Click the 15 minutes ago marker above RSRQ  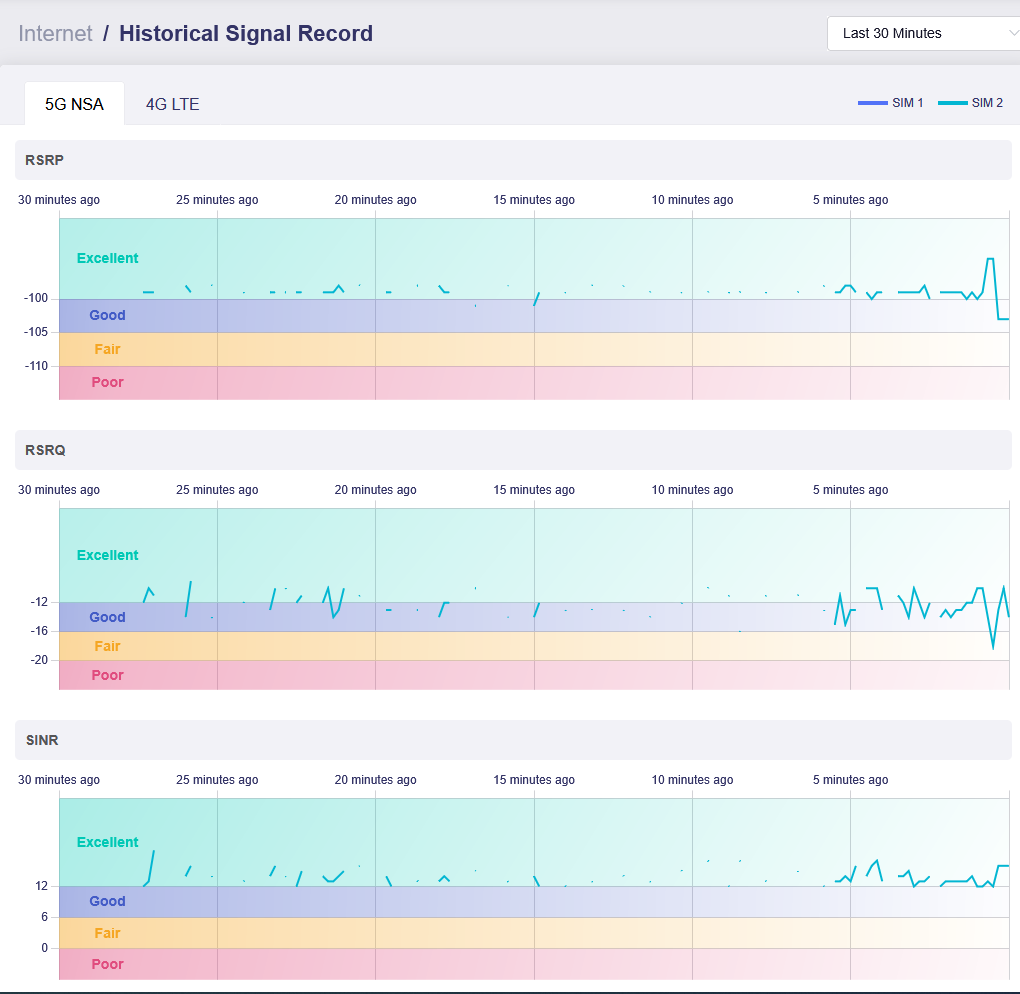point(534,490)
